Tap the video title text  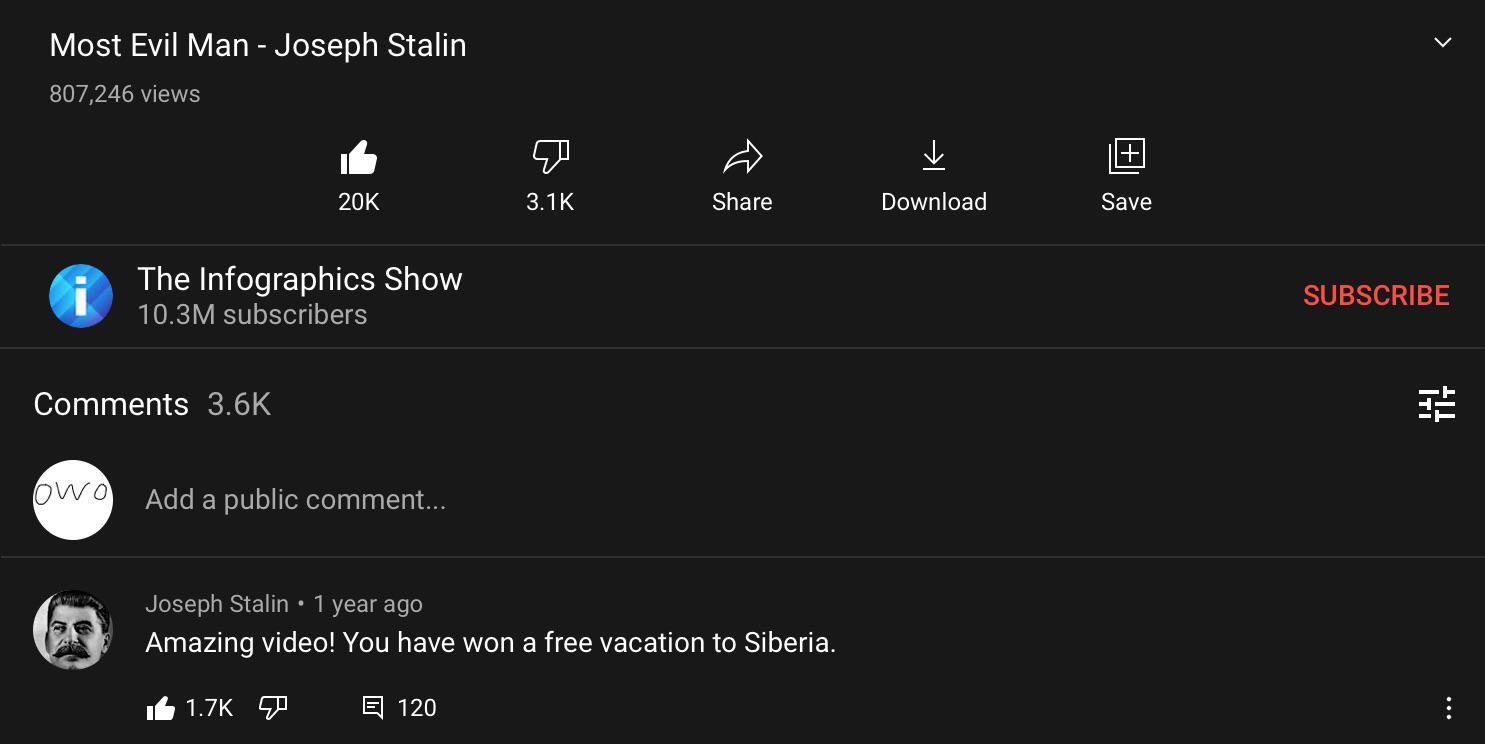click(258, 46)
